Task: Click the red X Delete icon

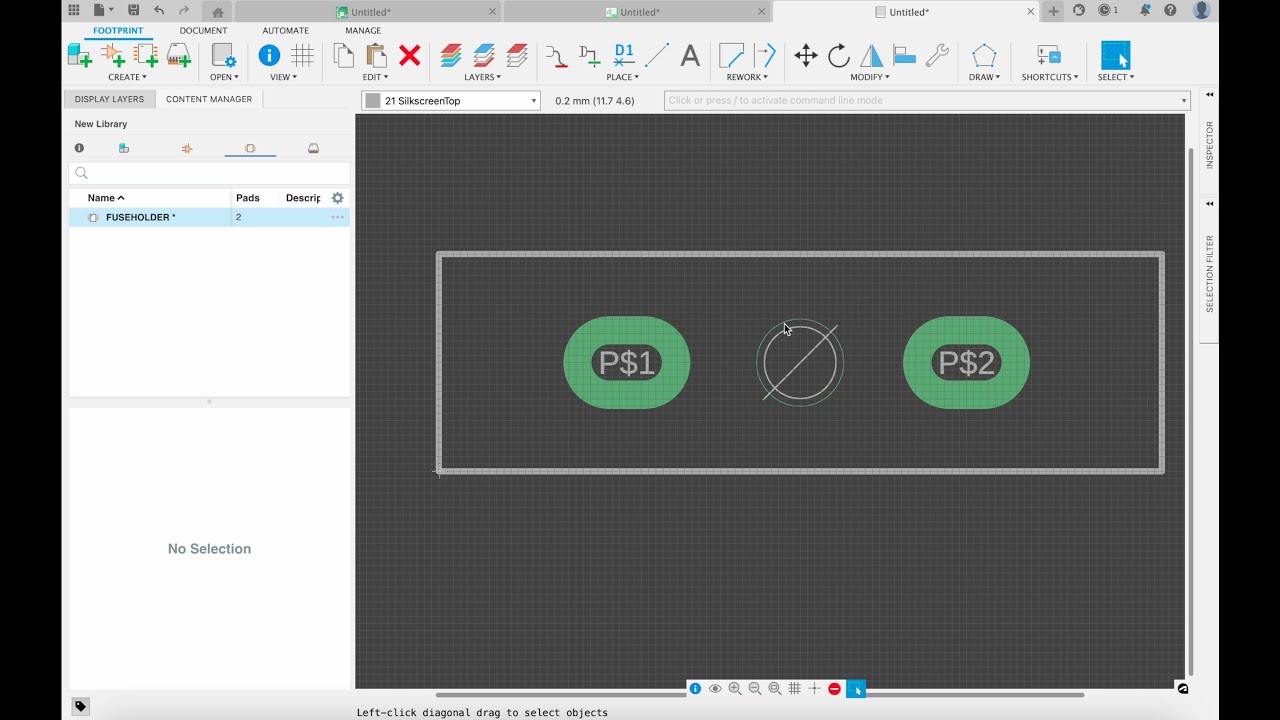Action: pyautogui.click(x=410, y=56)
